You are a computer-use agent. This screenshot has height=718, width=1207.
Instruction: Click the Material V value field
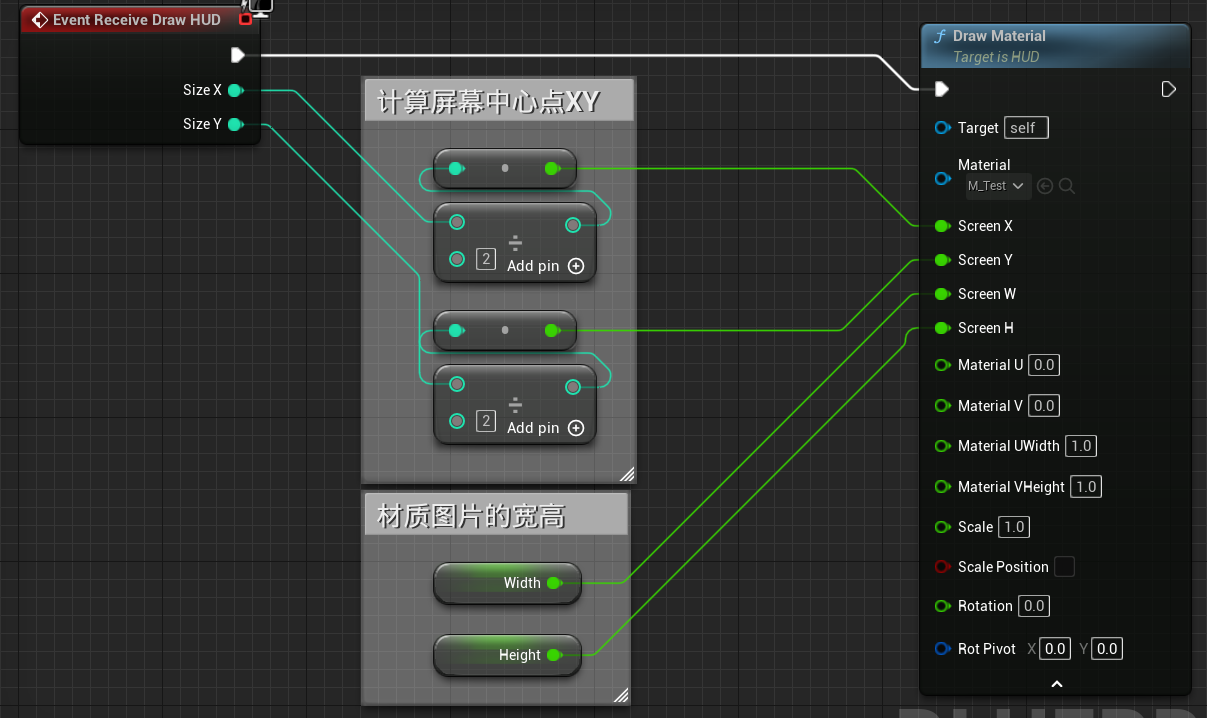click(1044, 406)
